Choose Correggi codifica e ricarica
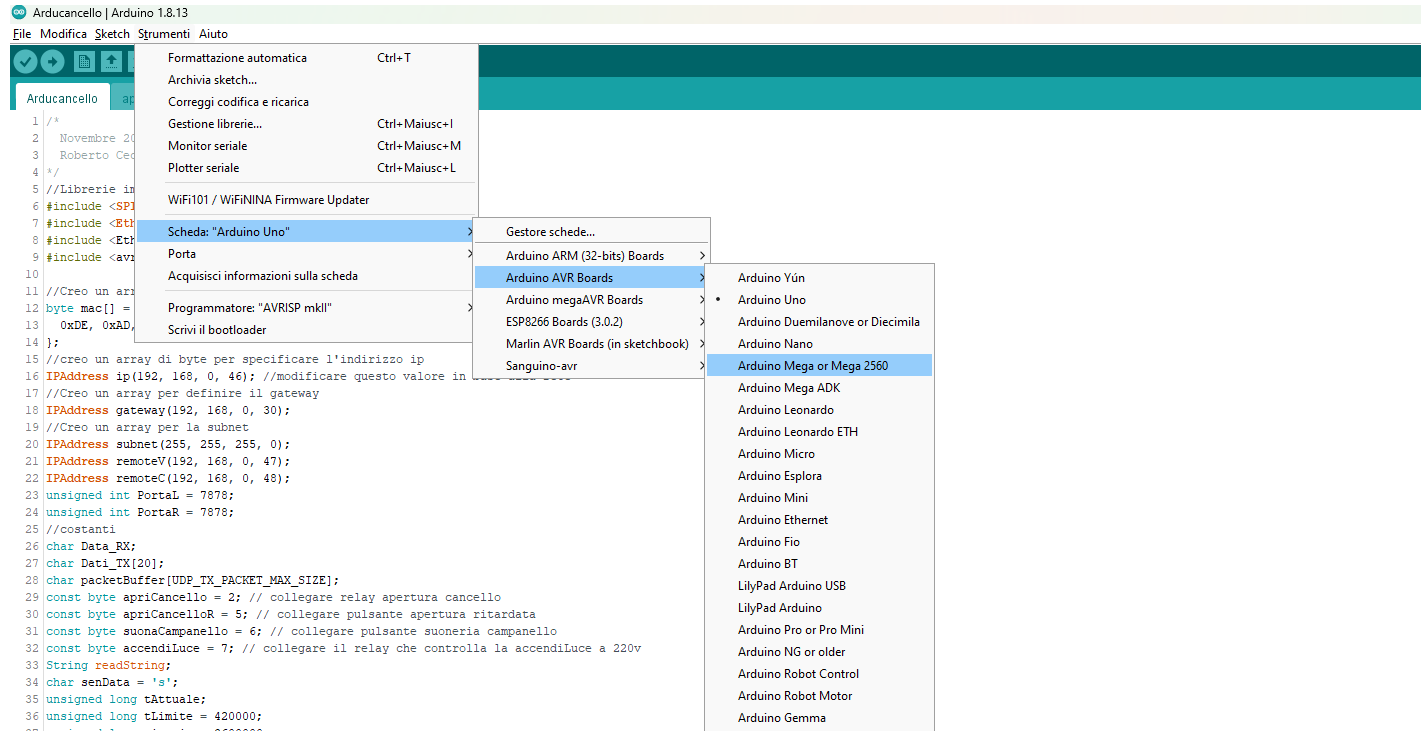Image resolution: width=1421 pixels, height=731 pixels. tap(306, 102)
